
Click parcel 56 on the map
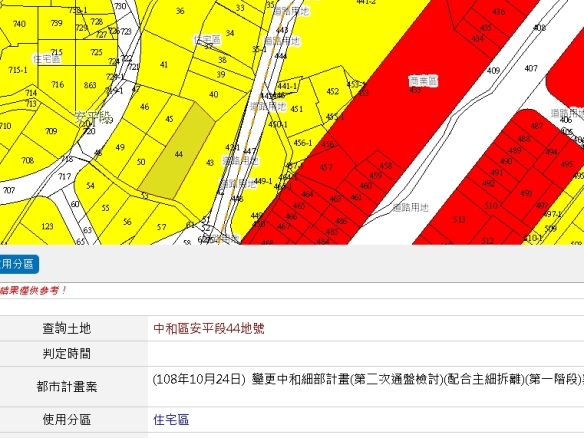127,222
